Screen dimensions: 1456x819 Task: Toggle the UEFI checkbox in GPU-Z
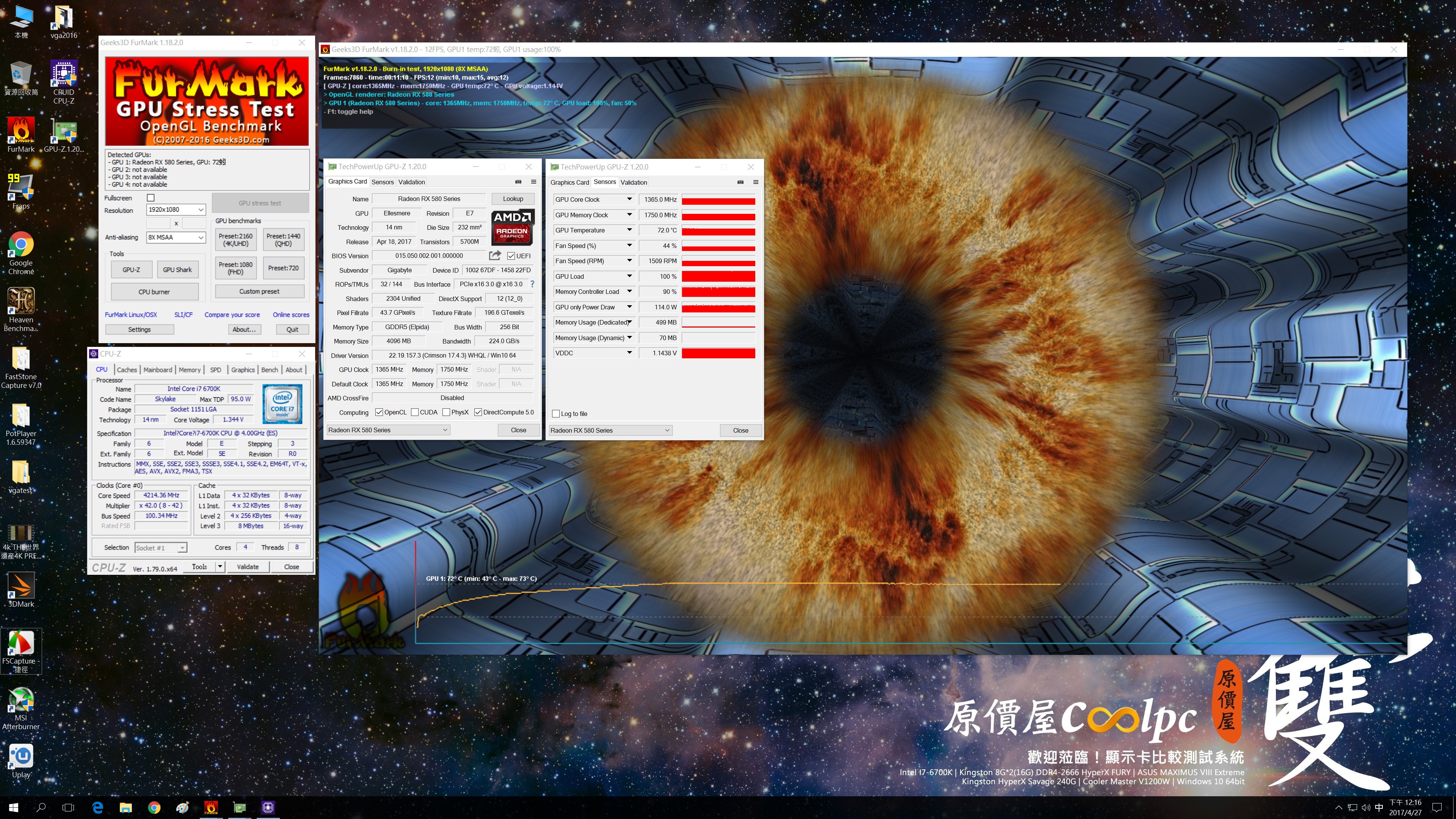pyautogui.click(x=511, y=256)
